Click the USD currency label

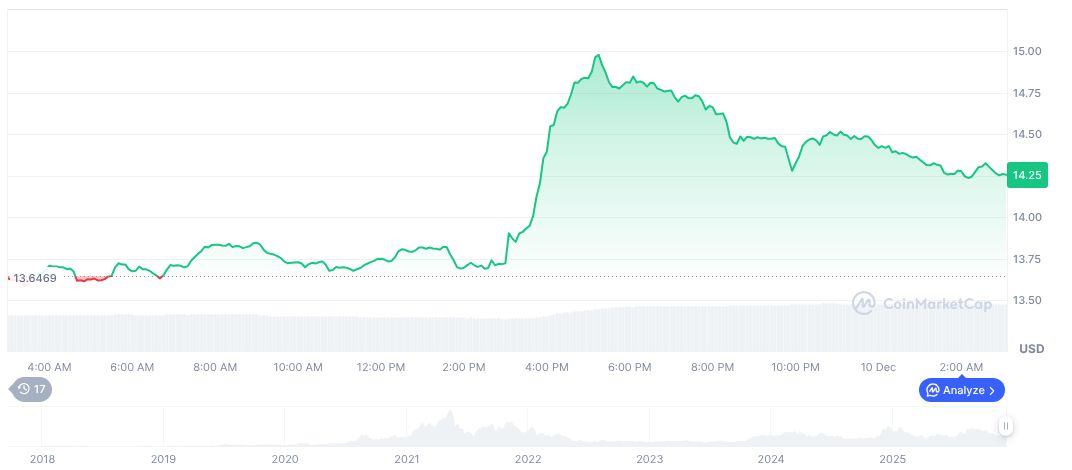[1031, 349]
